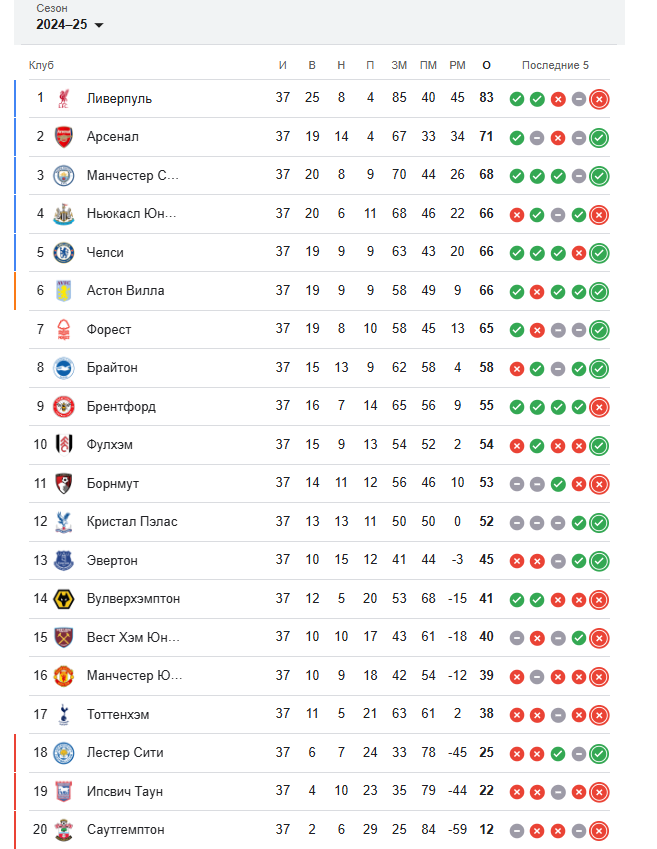Click Liverpool's circled latest loss icon
The width and height of the screenshot is (657, 849).
coord(599,99)
